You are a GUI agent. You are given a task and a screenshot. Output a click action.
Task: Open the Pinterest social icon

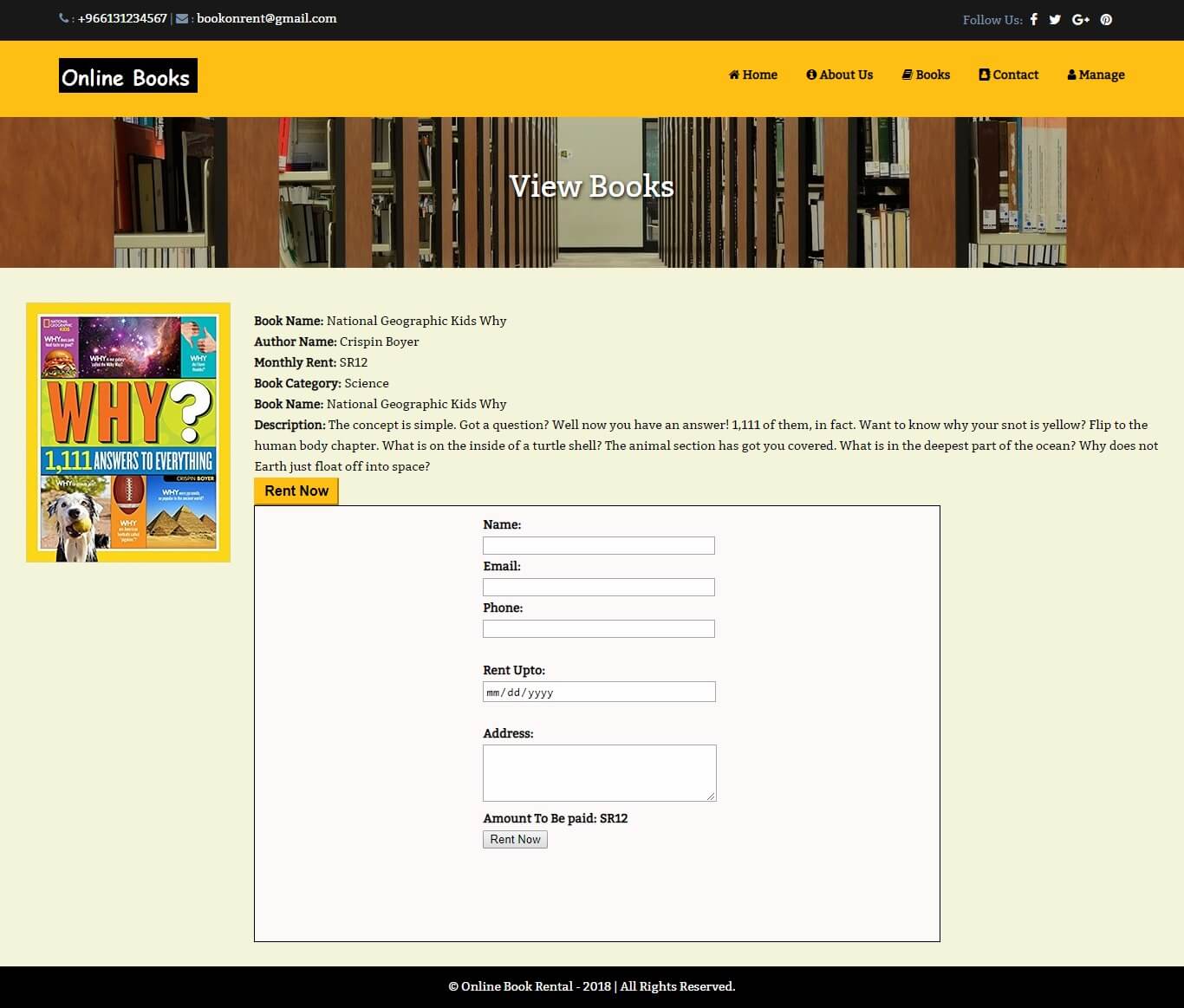(1106, 19)
